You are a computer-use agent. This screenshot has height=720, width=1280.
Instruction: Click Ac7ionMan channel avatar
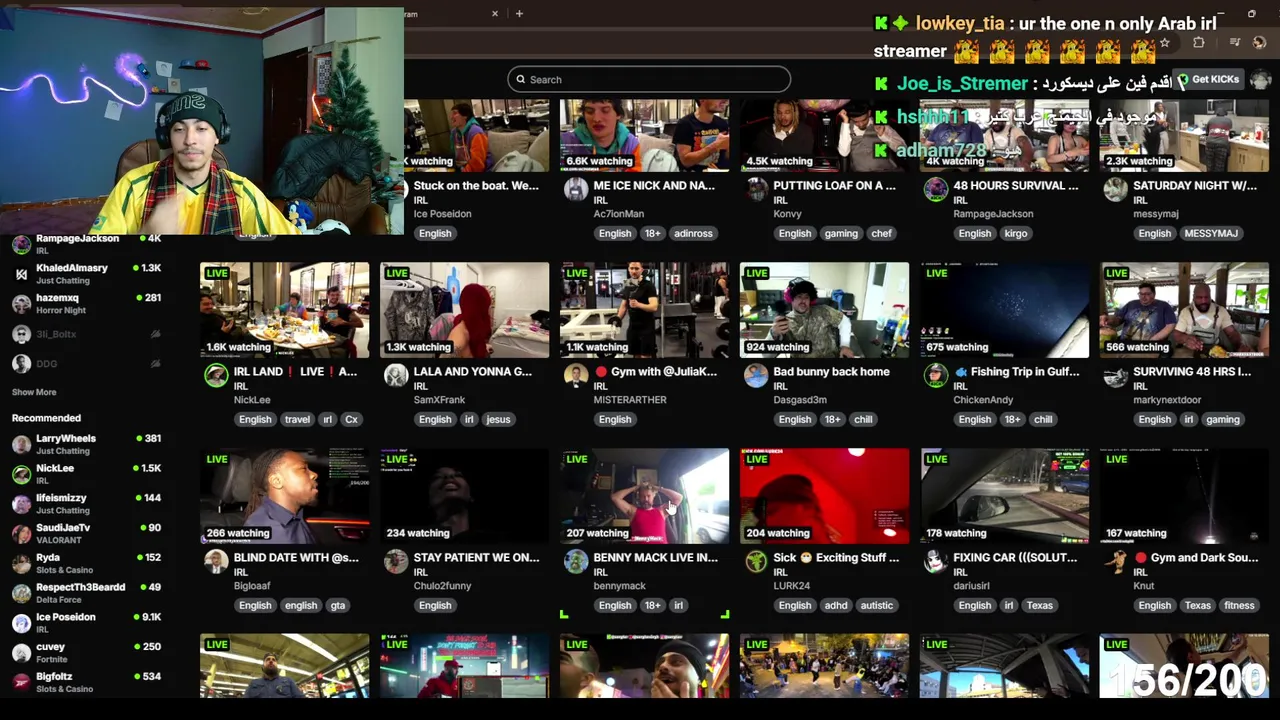[x=576, y=189]
